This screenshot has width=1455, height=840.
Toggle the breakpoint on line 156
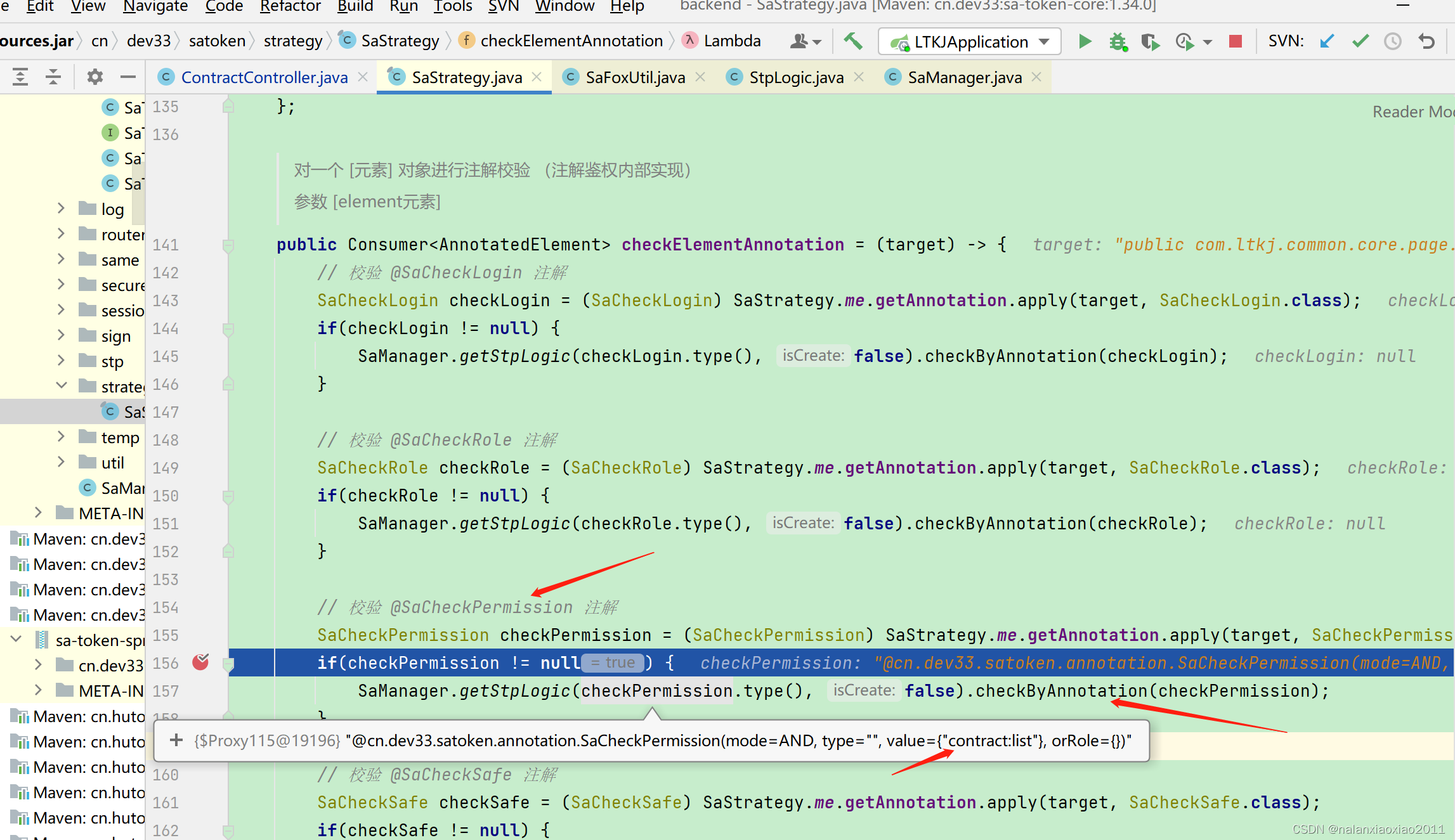click(200, 662)
